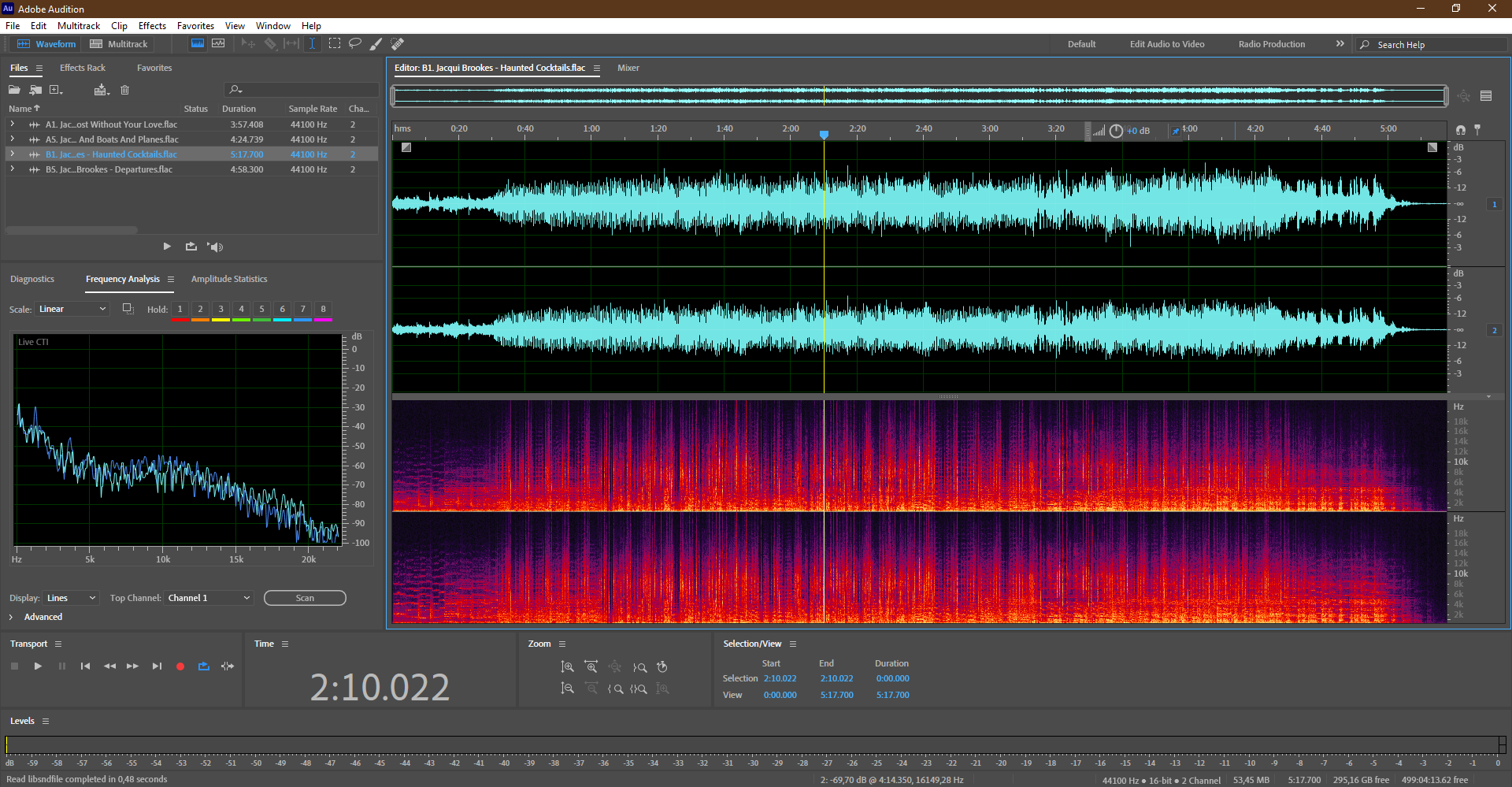Image resolution: width=1512 pixels, height=787 pixels.
Task: Click the New File icon in Files panel
Action: (x=56, y=90)
